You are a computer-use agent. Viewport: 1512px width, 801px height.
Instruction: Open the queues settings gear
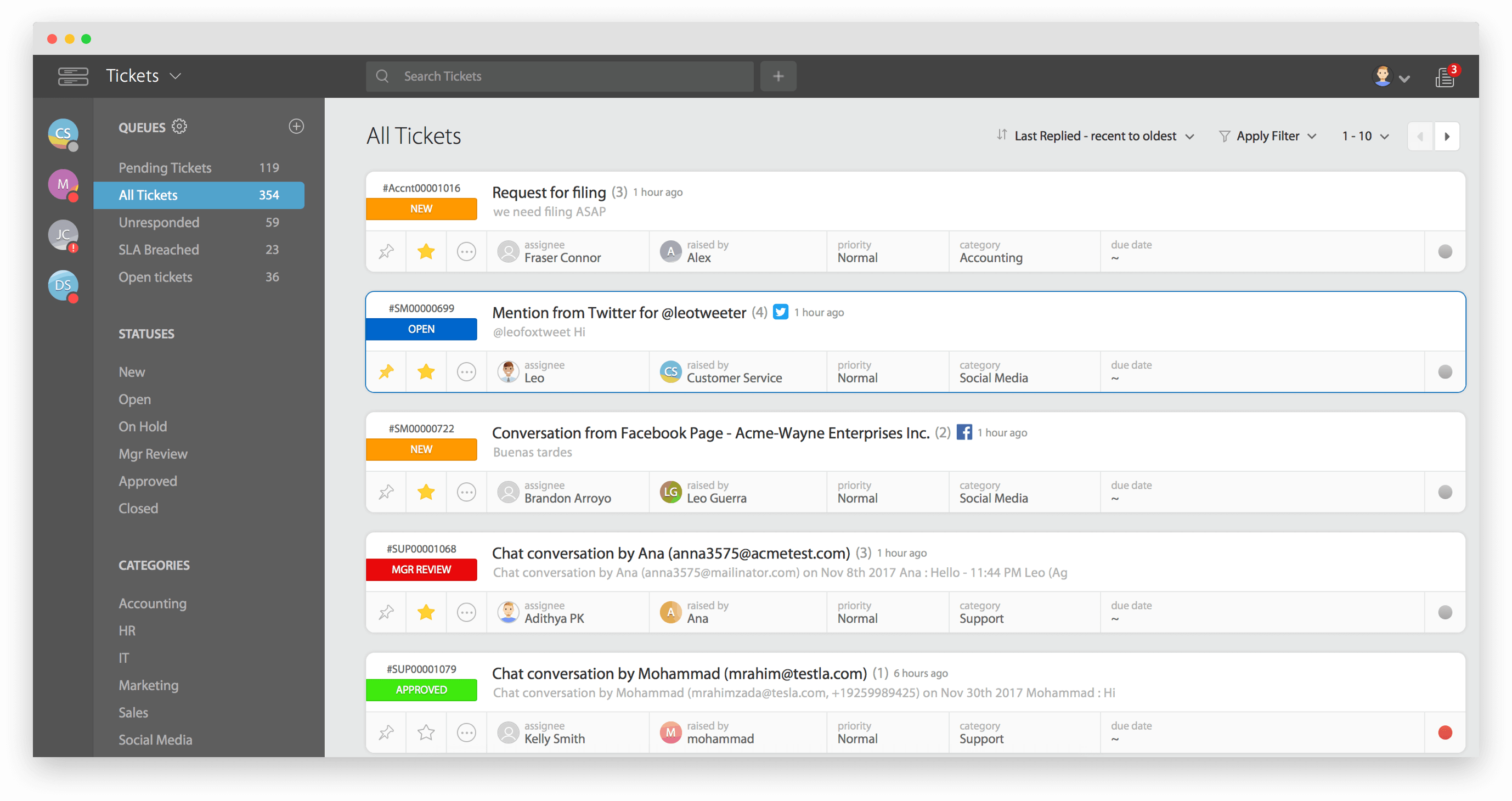tap(179, 126)
